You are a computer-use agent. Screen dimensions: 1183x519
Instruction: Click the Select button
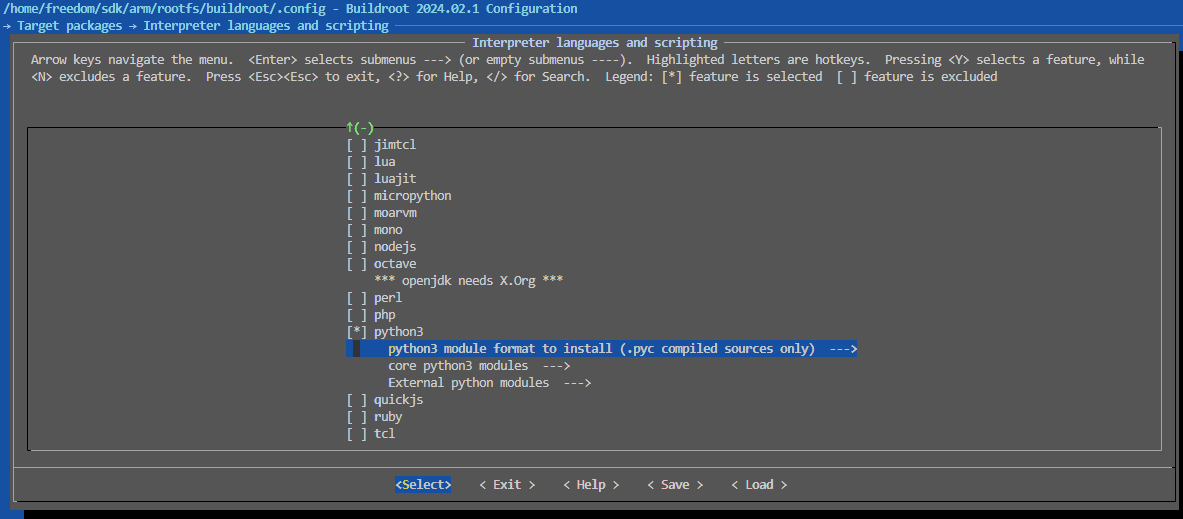click(x=423, y=484)
